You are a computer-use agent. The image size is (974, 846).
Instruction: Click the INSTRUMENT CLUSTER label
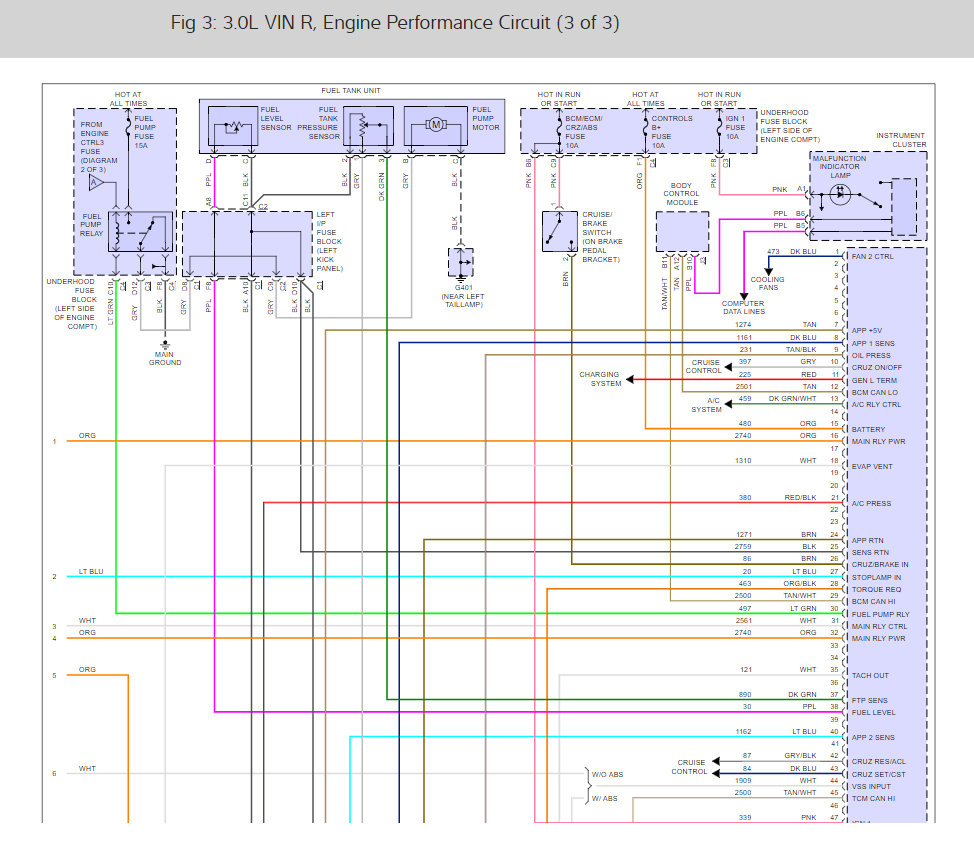[x=901, y=140]
